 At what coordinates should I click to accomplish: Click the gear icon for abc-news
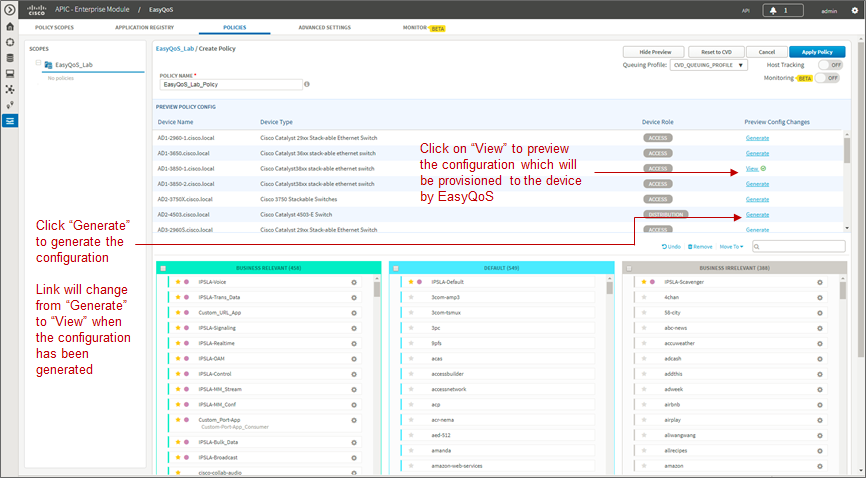820,328
